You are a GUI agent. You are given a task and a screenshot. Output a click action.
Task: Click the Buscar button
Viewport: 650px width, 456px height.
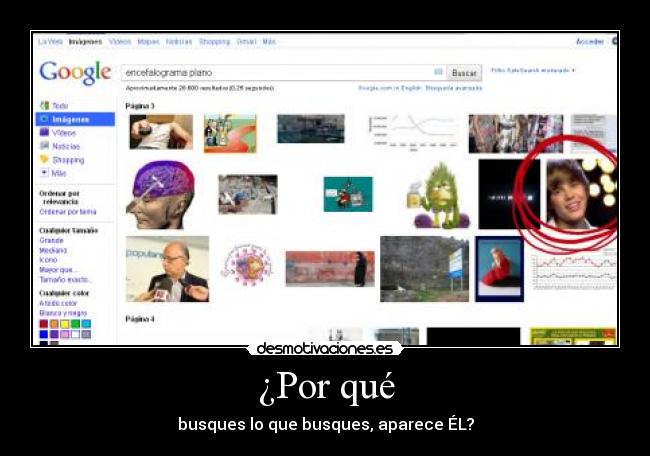tap(464, 73)
